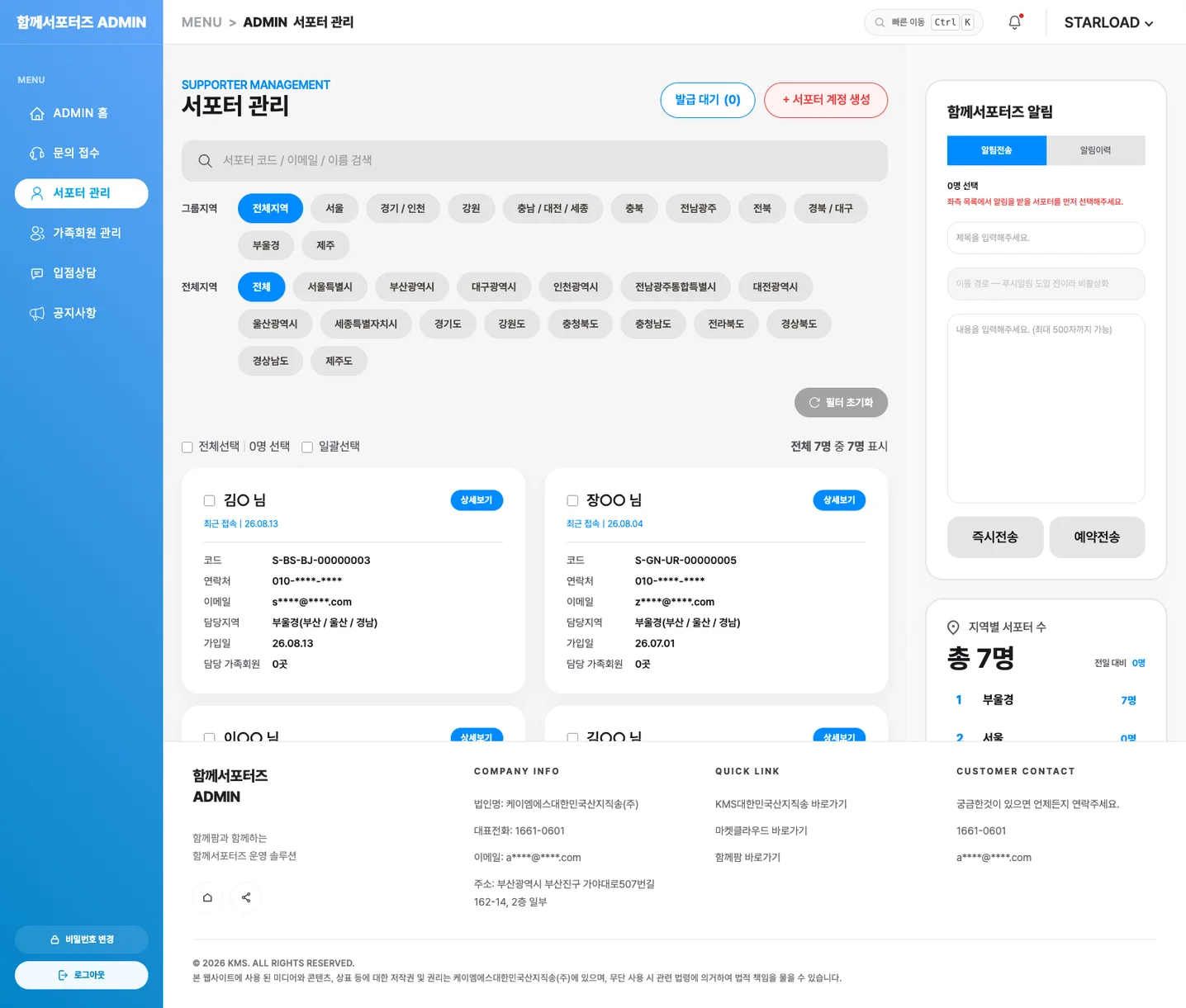Toggle the 일괄선택 checkbox

(x=307, y=447)
